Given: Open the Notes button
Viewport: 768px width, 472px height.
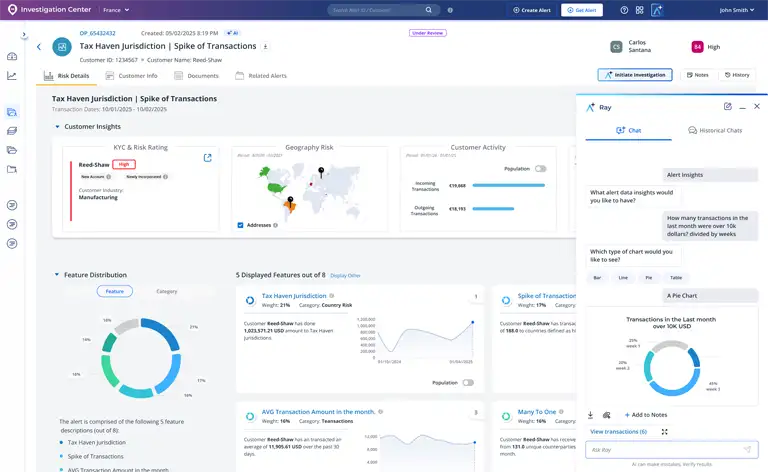Looking at the screenshot, I should 697,75.
